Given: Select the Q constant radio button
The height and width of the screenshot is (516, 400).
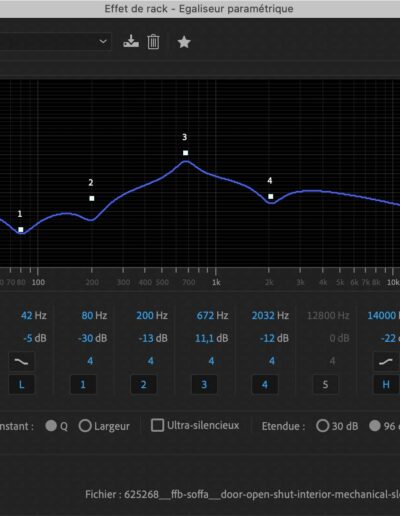Looking at the screenshot, I should (x=51, y=426).
